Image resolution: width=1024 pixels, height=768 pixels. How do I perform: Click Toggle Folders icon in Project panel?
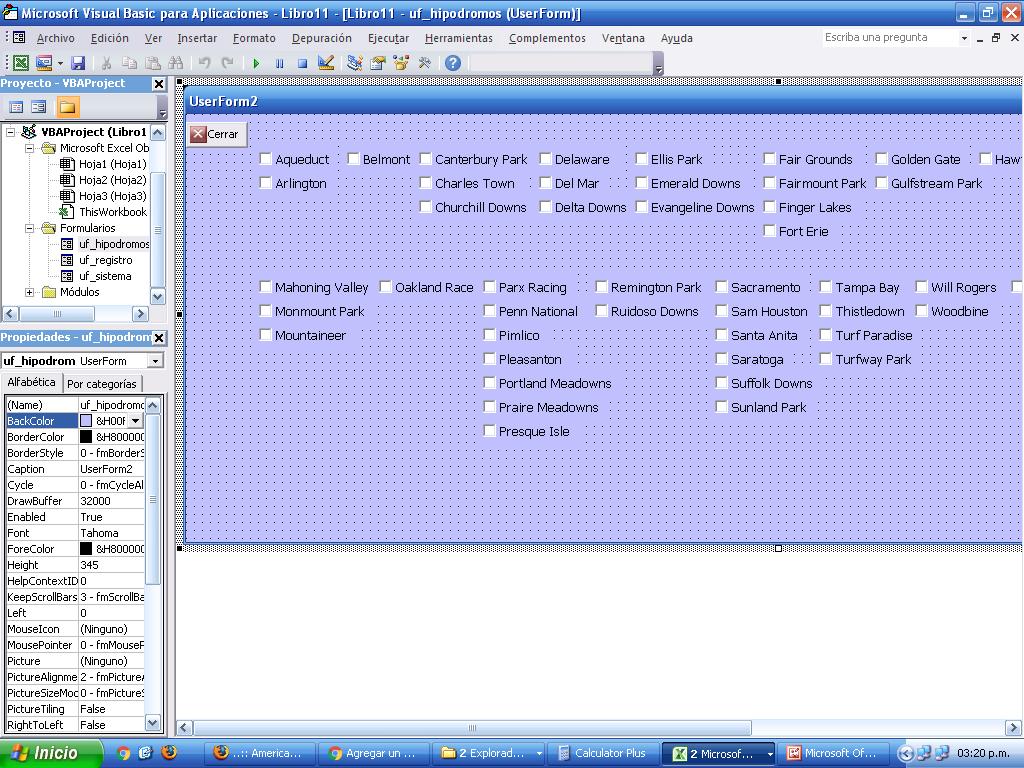point(67,106)
